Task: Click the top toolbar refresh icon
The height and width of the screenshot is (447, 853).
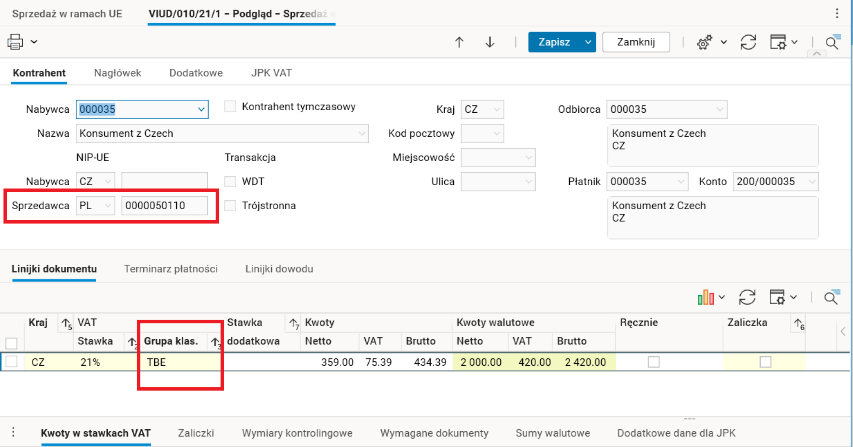Action: (x=747, y=42)
